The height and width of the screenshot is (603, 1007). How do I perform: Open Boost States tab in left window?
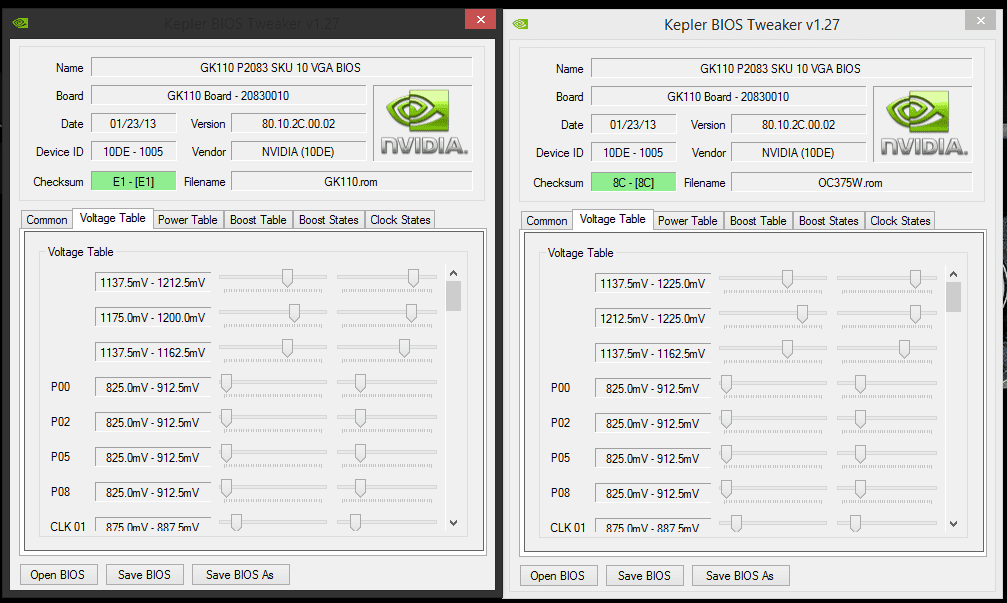[x=328, y=220]
